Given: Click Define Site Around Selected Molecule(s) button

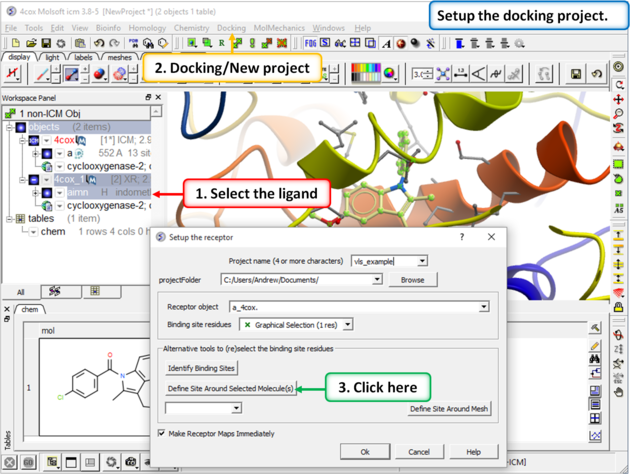Looking at the screenshot, I should [231, 388].
